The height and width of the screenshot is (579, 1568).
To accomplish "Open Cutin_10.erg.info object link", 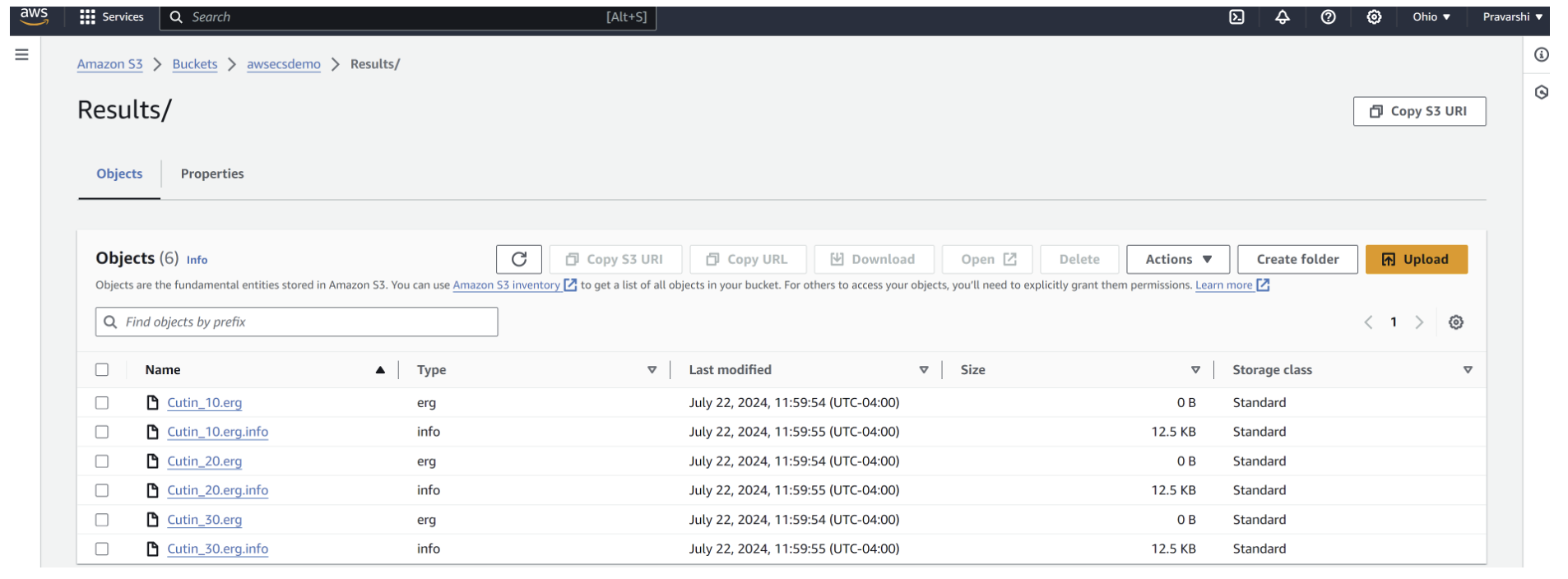I will [218, 432].
